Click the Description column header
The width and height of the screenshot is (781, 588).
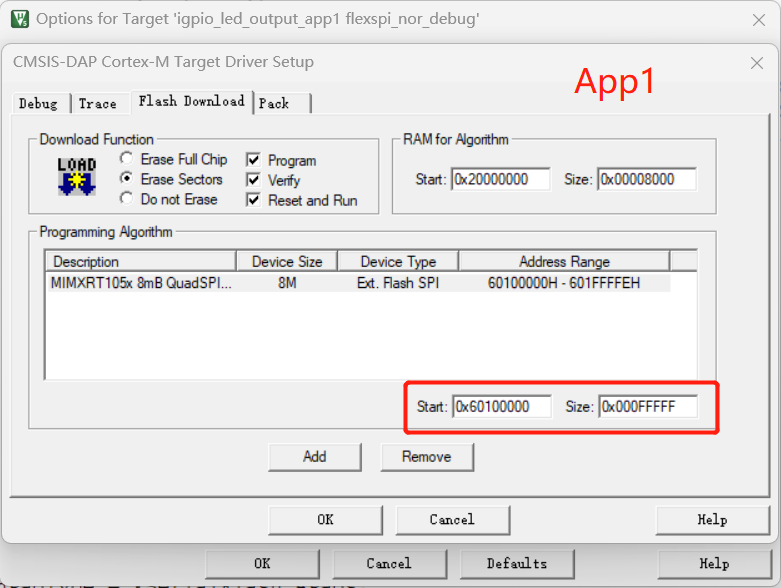click(x=140, y=261)
